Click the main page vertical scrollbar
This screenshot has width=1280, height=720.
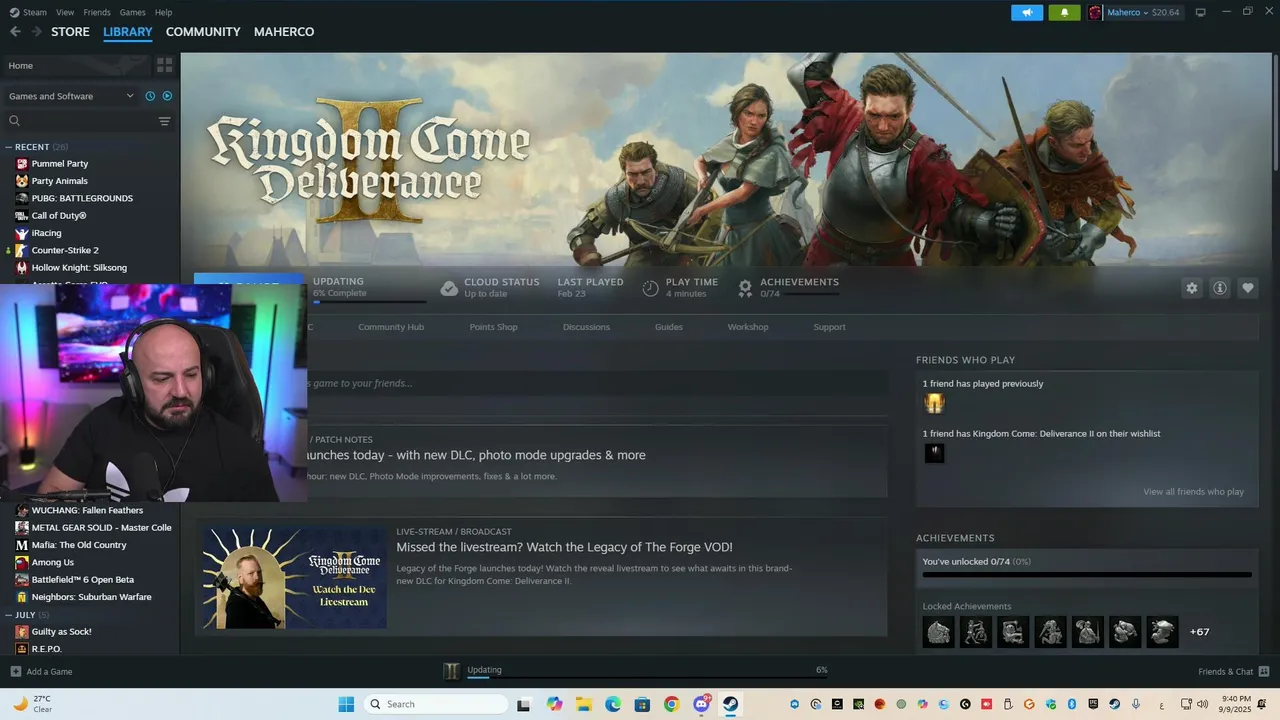click(x=1276, y=111)
